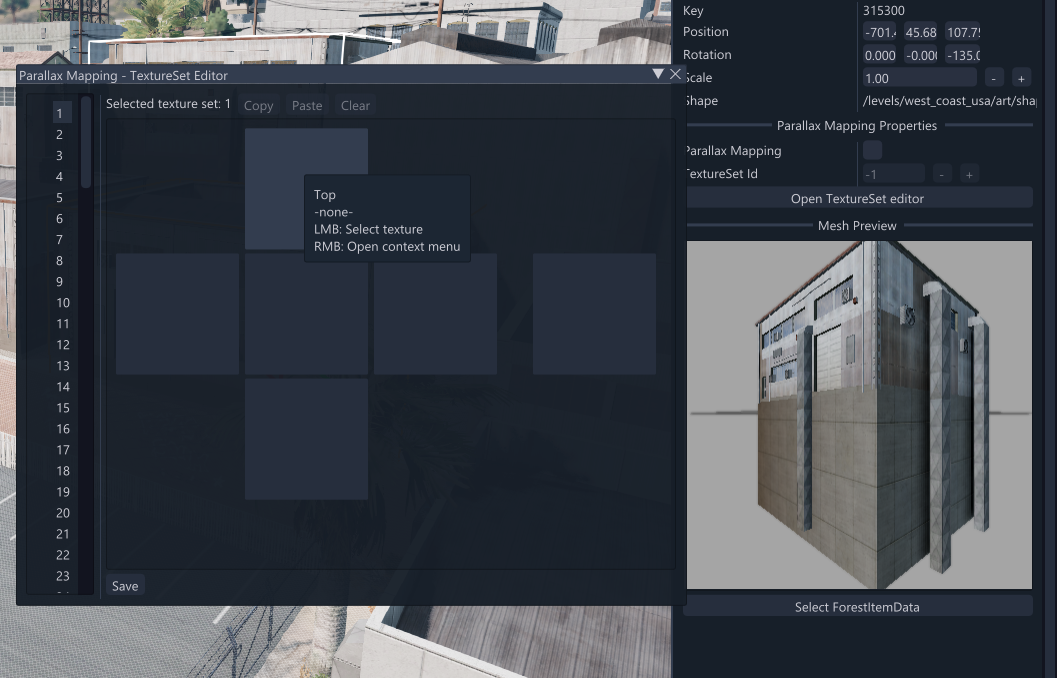The width and height of the screenshot is (1057, 678).
Task: Open TextureSet editor button
Action: pos(857,198)
